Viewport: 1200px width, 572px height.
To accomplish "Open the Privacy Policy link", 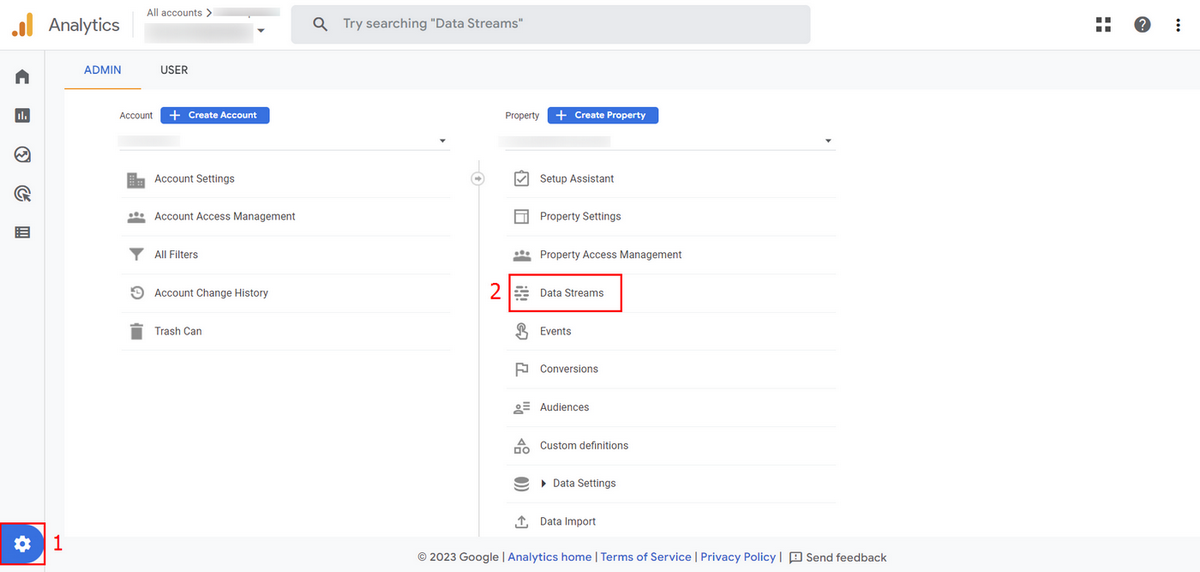I will [738, 557].
